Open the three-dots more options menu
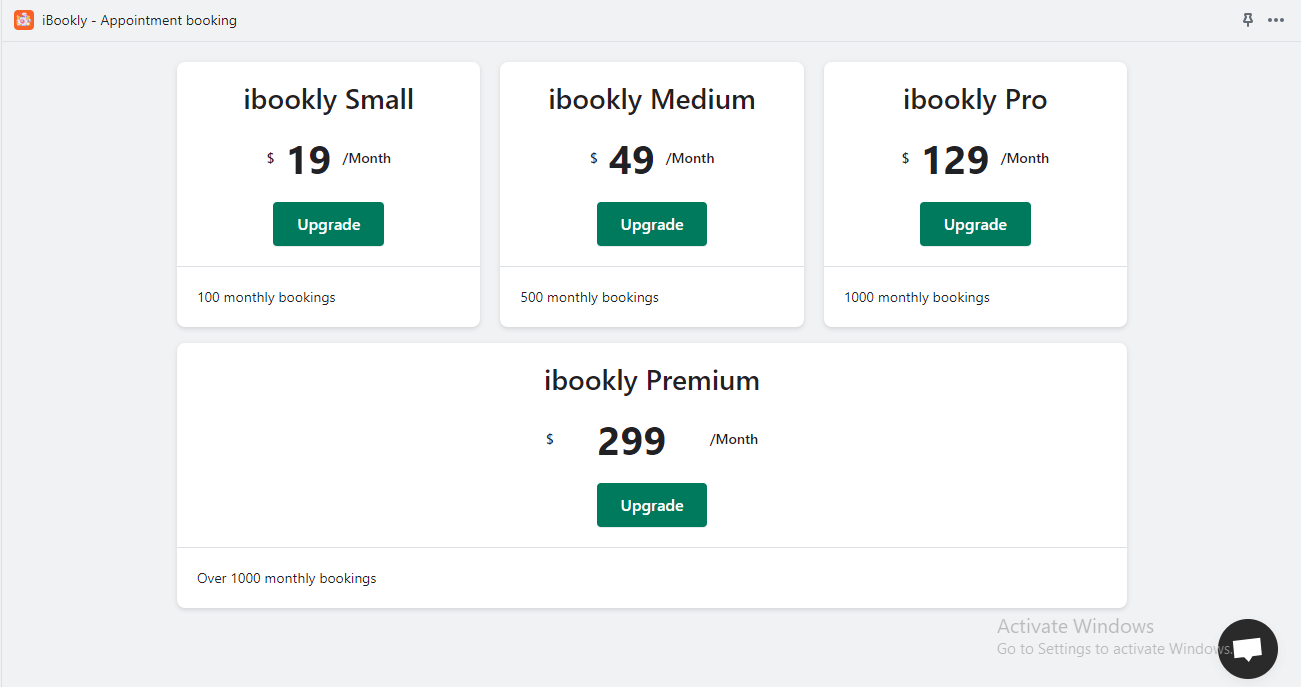Screen dimensions: 1301x687 coord(1276,20)
